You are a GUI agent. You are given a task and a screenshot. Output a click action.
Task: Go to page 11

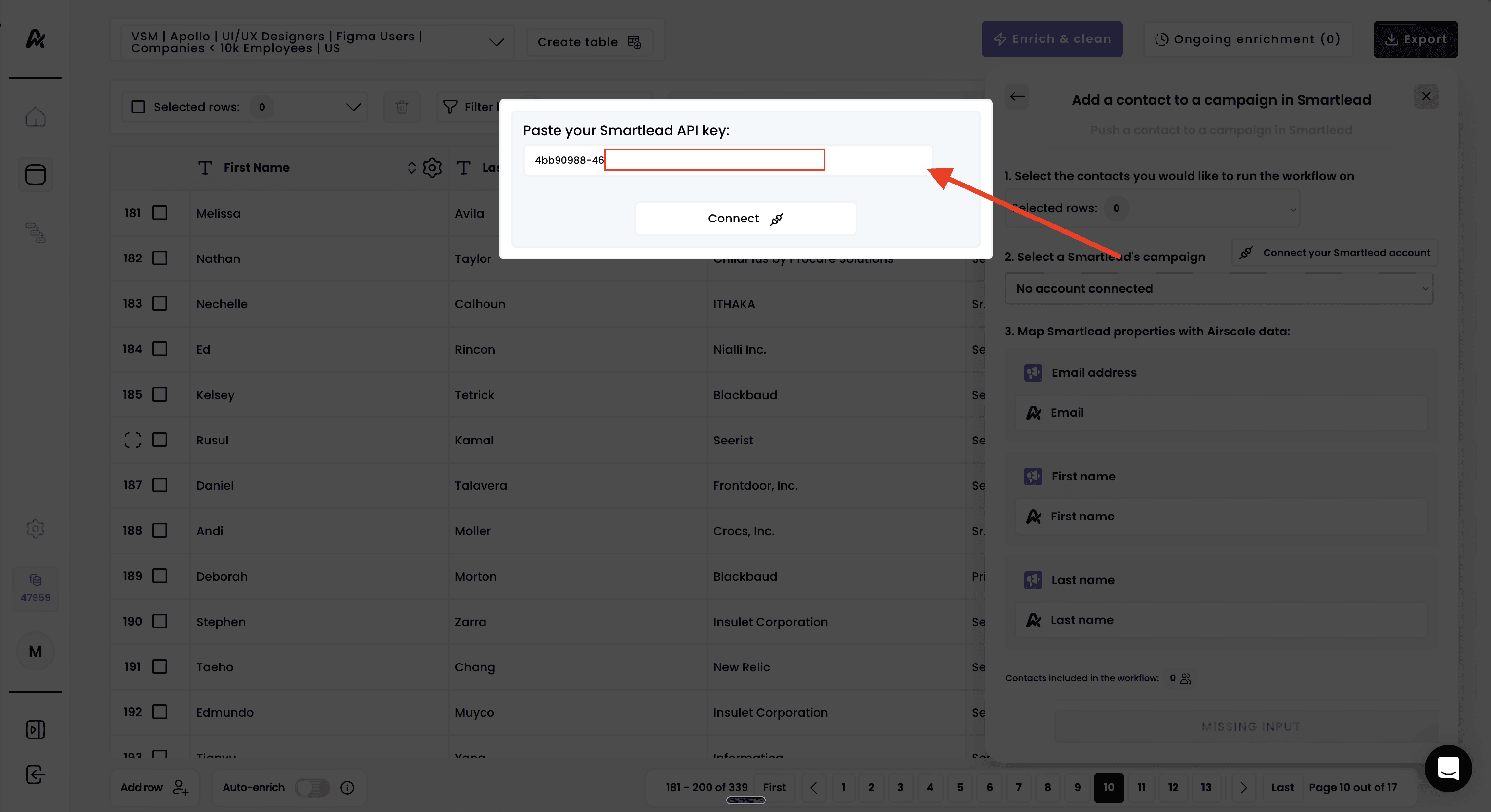pos(1141,788)
